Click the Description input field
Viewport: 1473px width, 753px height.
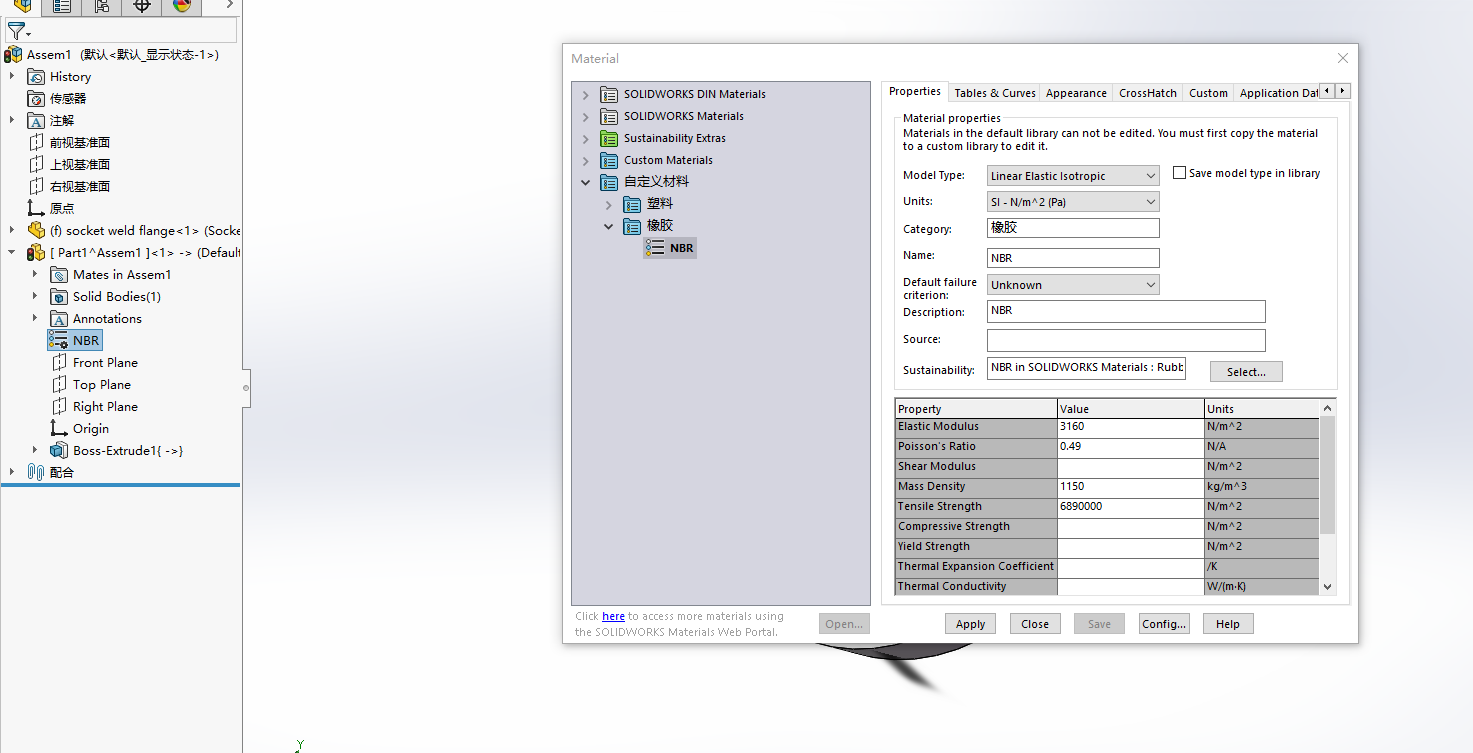[1126, 311]
